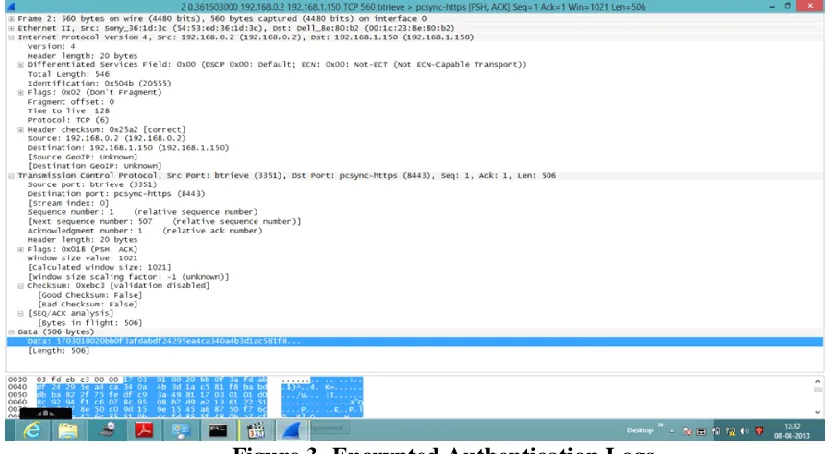Select the [Length: 506] row
The width and height of the screenshot is (834, 454).
[58, 351]
